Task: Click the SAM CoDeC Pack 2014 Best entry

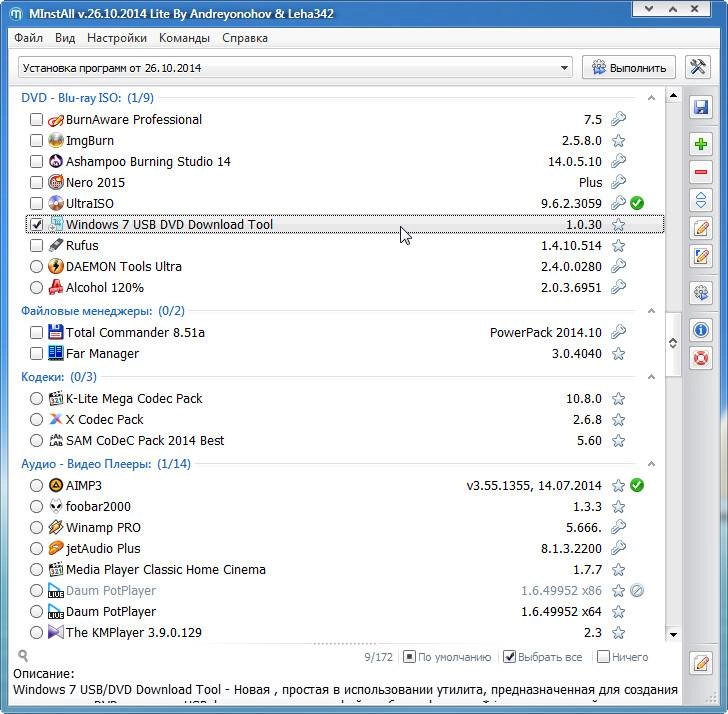Action: coord(145,441)
